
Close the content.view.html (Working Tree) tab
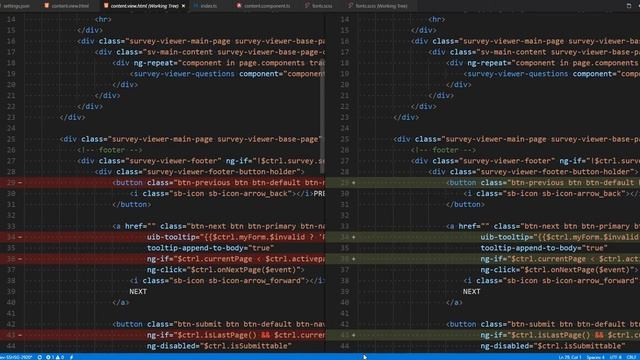tap(183, 6)
